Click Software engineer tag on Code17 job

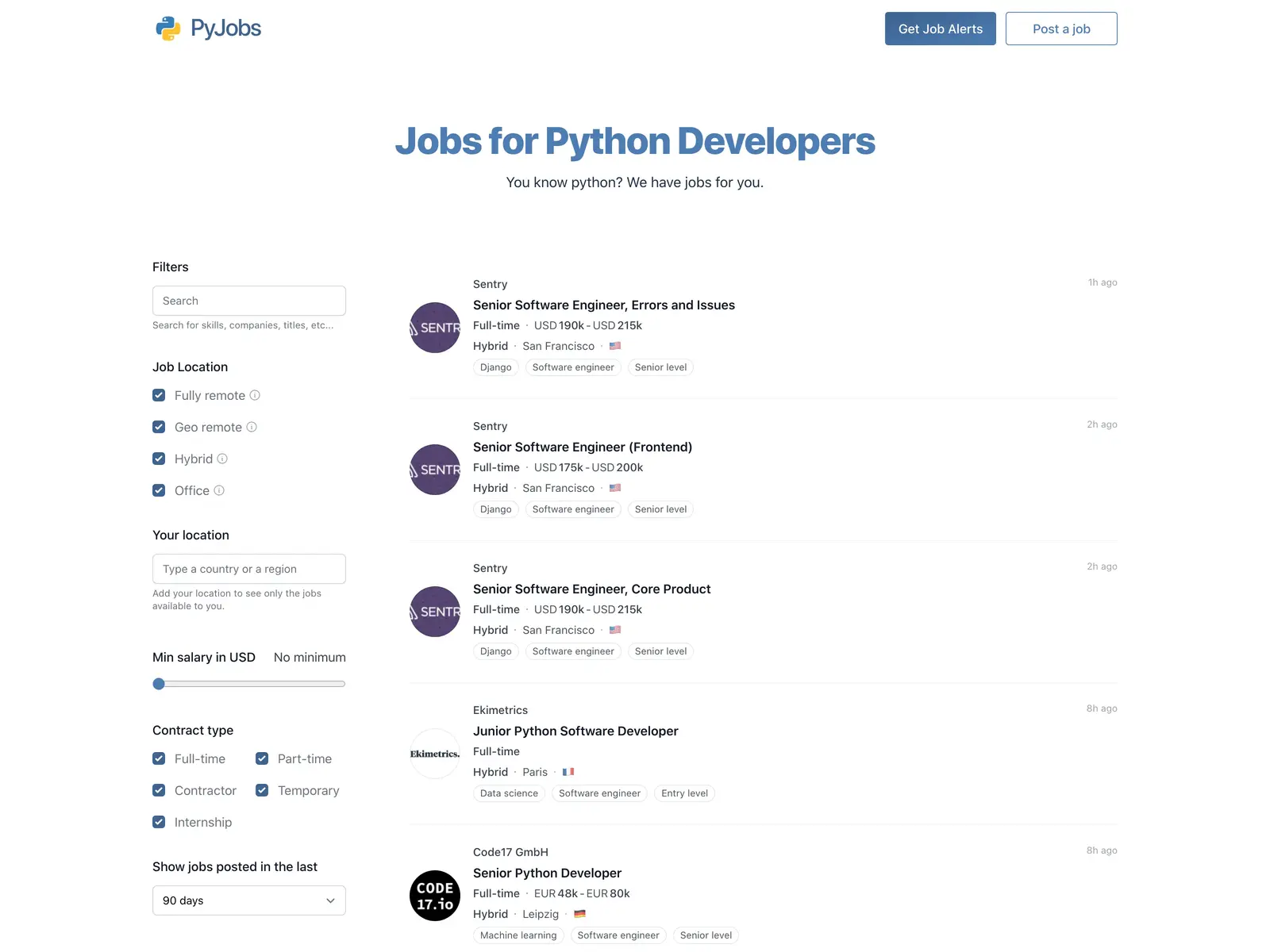tap(618, 935)
